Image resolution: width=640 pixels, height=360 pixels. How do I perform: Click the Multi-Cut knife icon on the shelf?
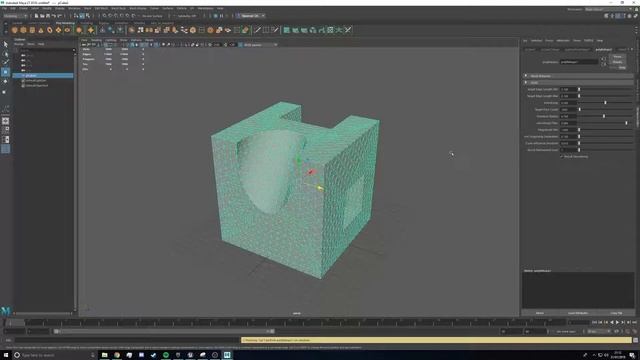click(x=258, y=30)
